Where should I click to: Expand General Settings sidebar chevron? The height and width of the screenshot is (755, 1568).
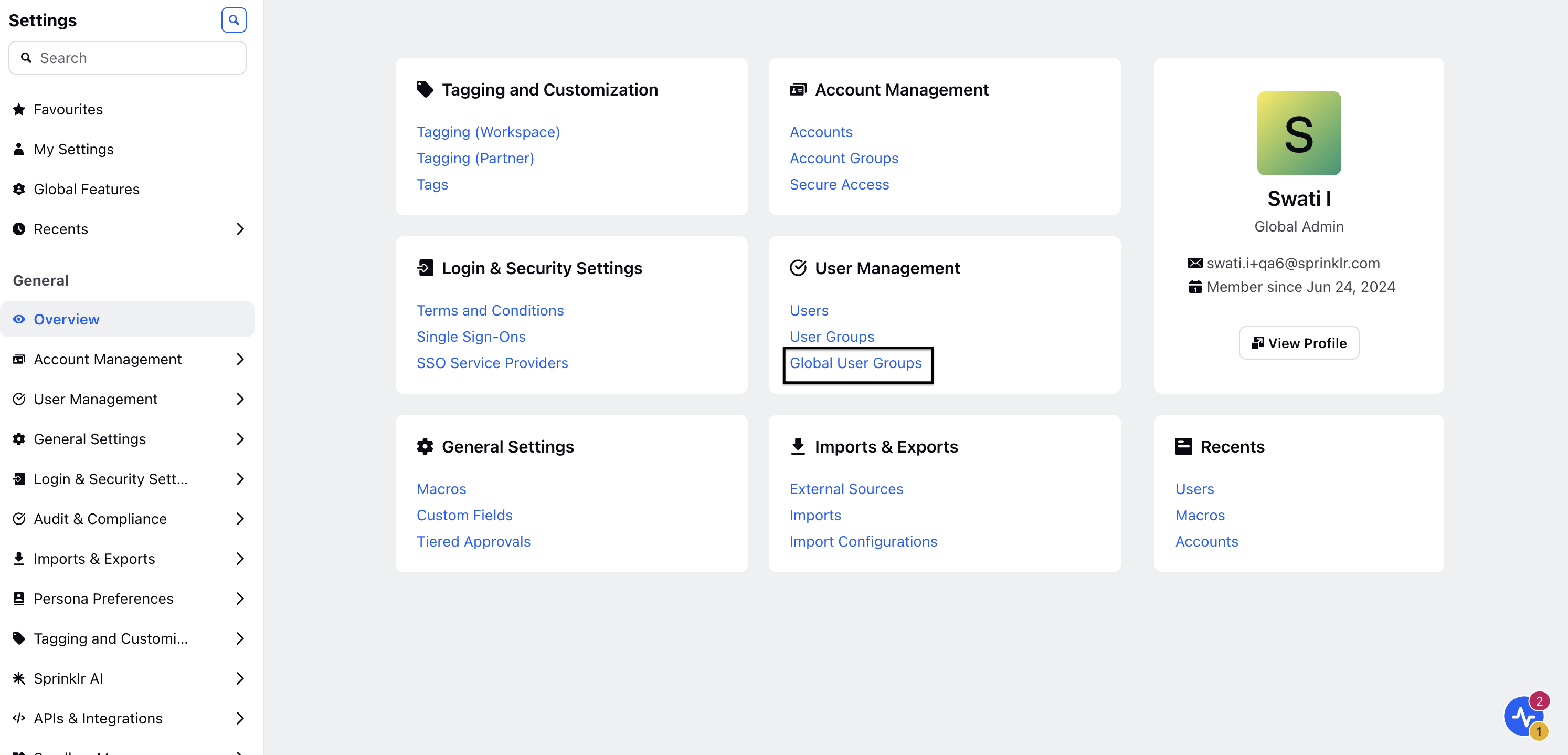[x=240, y=439]
